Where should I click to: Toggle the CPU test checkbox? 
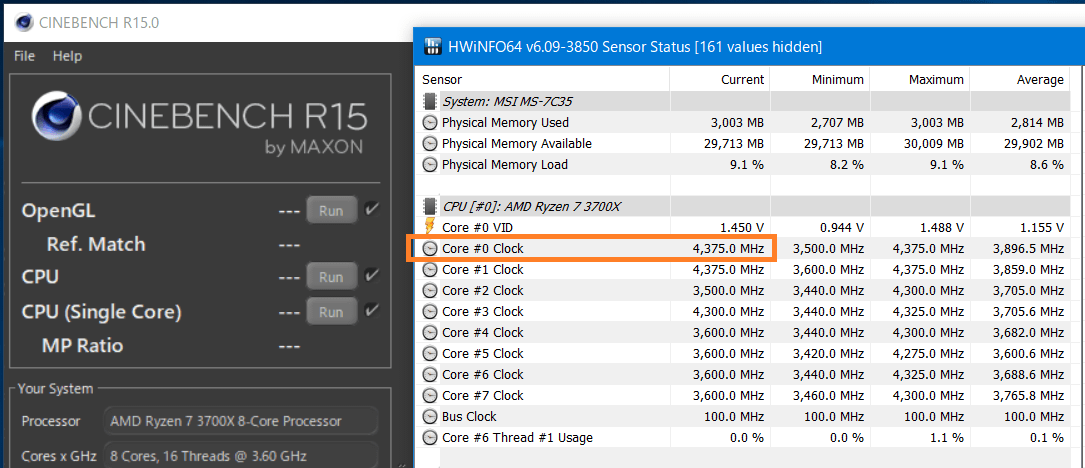click(372, 276)
